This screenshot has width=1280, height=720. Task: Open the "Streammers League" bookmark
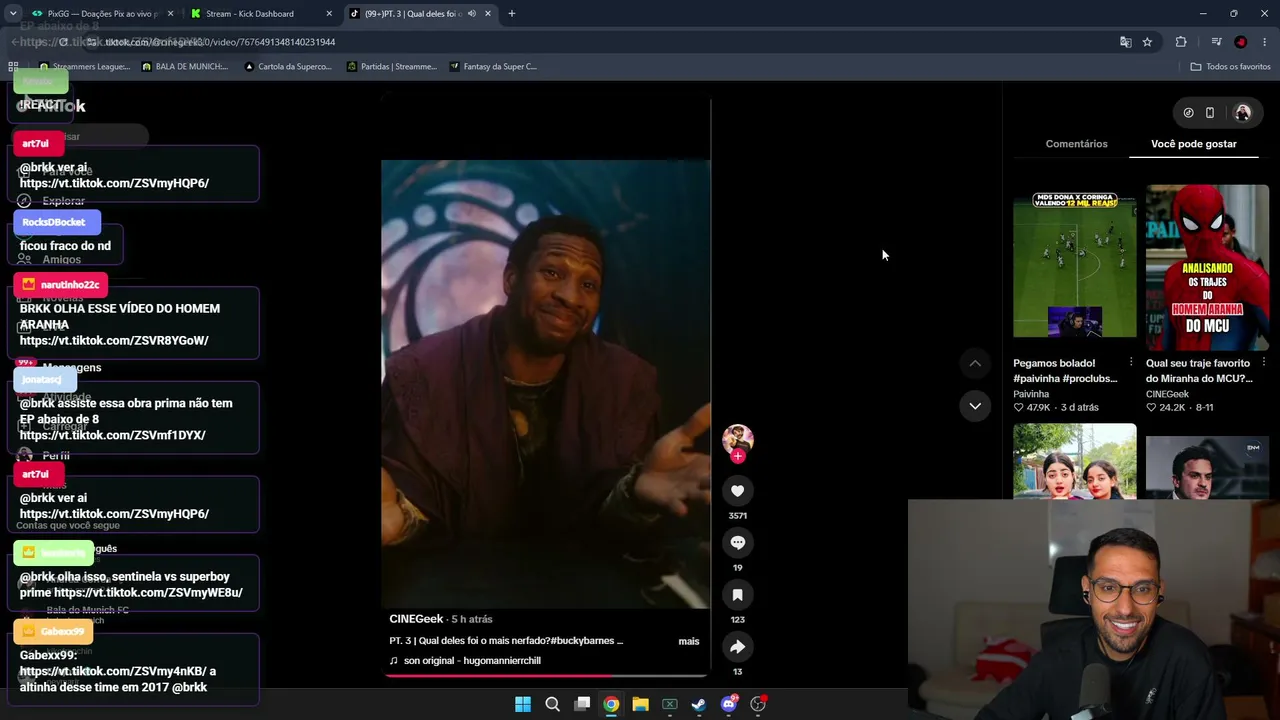[84, 67]
